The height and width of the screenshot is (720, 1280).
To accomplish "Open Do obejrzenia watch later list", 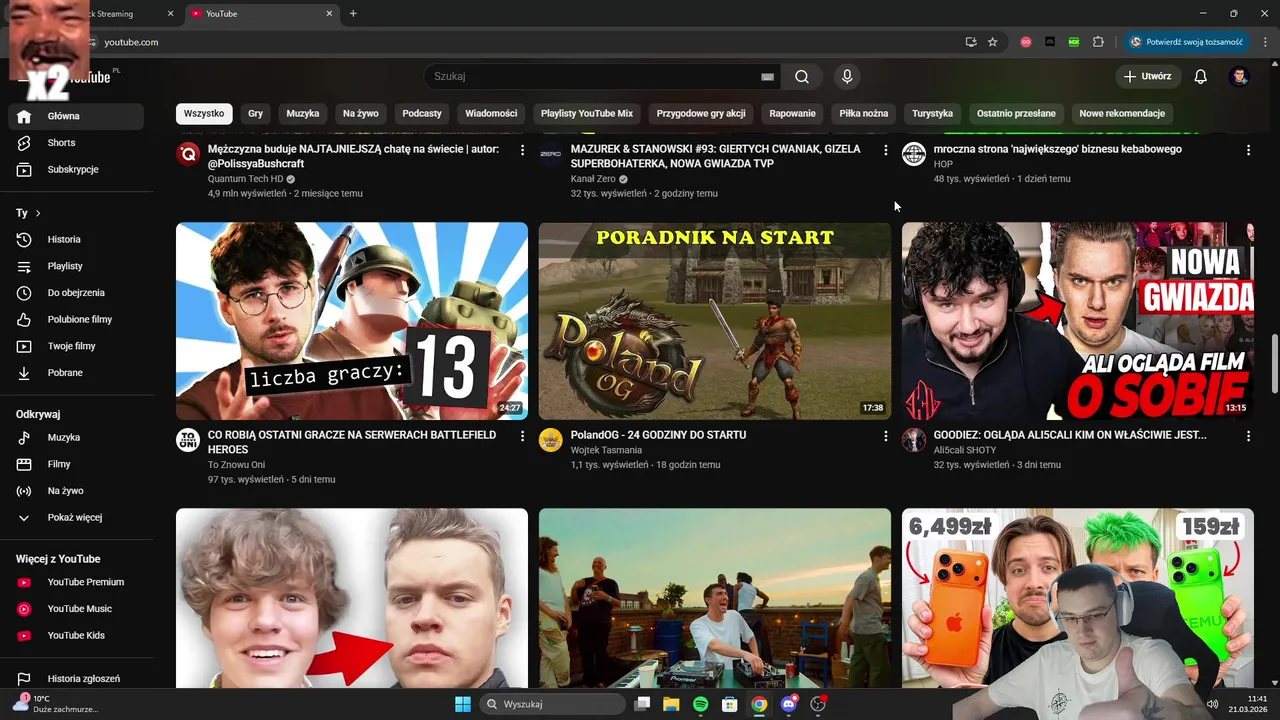I will point(77,293).
